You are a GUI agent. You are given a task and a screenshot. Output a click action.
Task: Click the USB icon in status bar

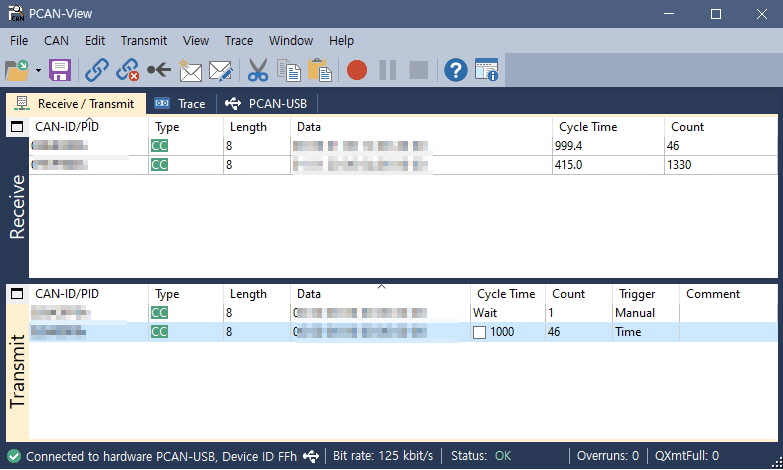click(x=311, y=456)
